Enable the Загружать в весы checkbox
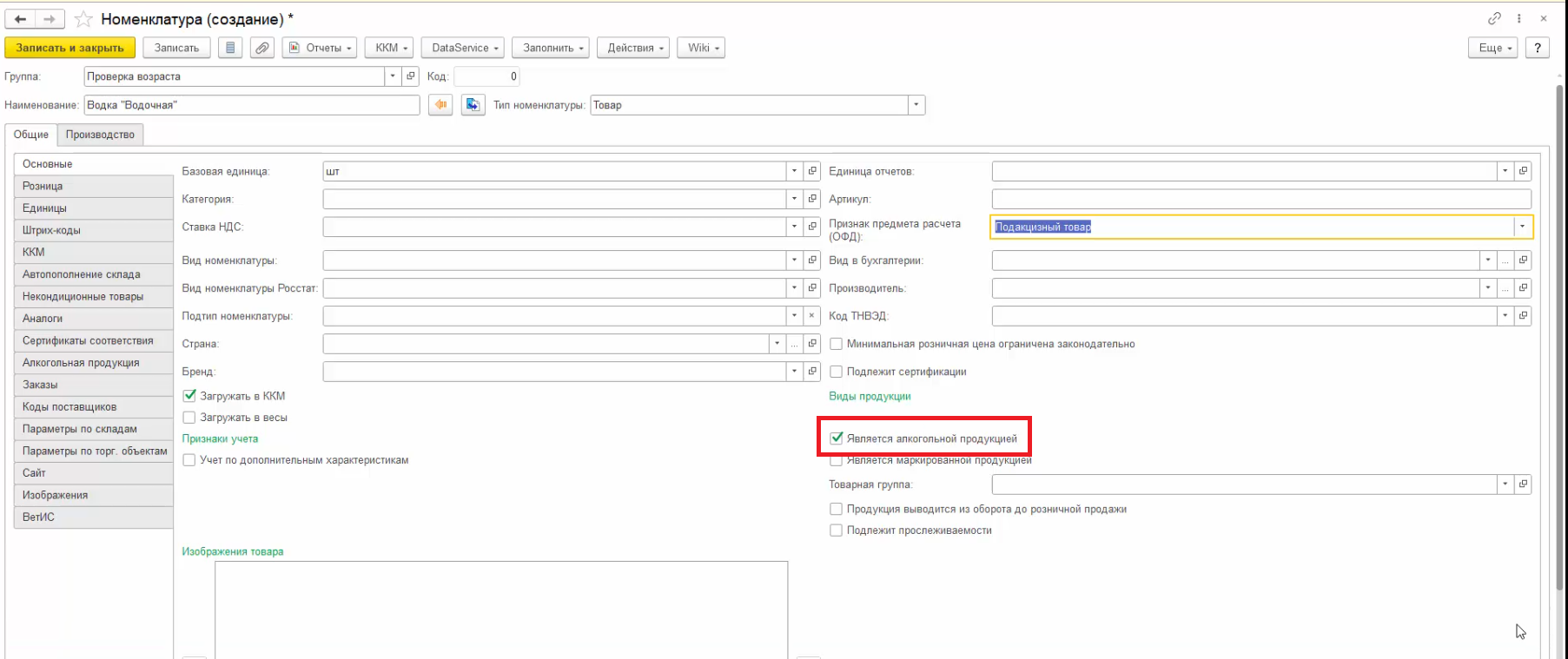This screenshot has height=659, width=1568. (189, 418)
